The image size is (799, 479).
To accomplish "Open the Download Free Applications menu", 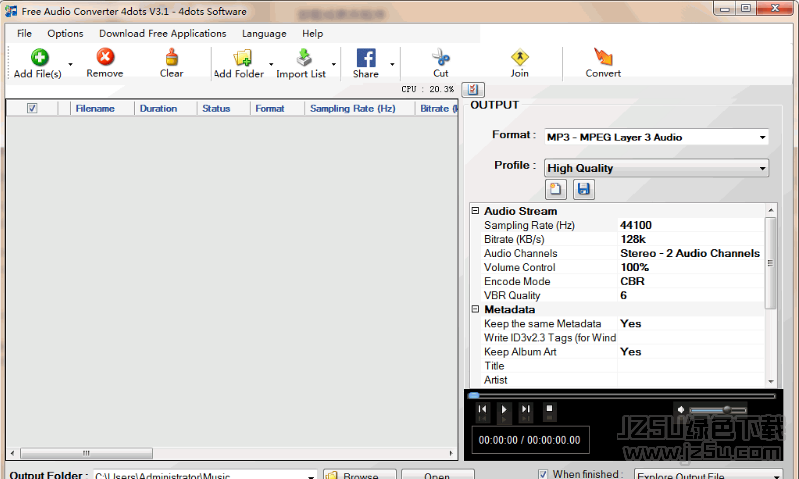I will pyautogui.click(x=163, y=34).
